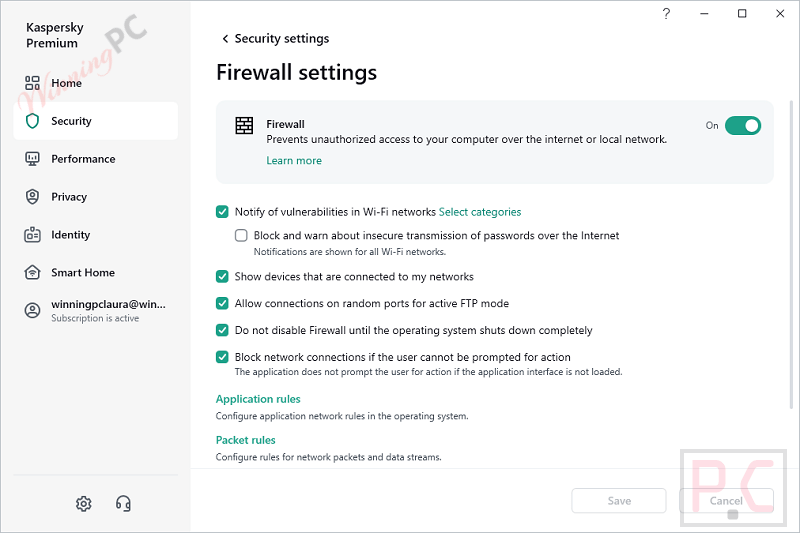
Task: Open Application rules link
Action: click(258, 399)
